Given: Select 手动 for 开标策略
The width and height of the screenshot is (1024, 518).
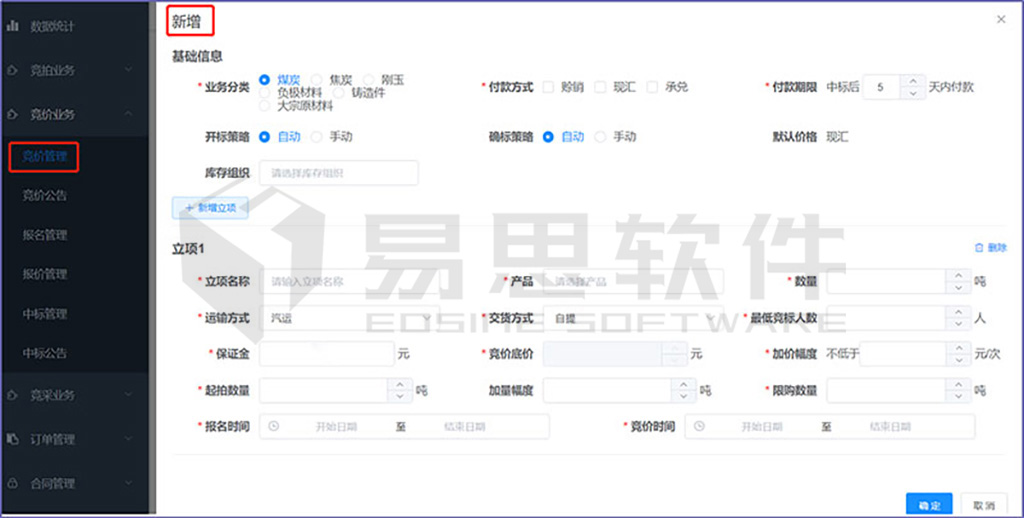Looking at the screenshot, I should (318, 137).
